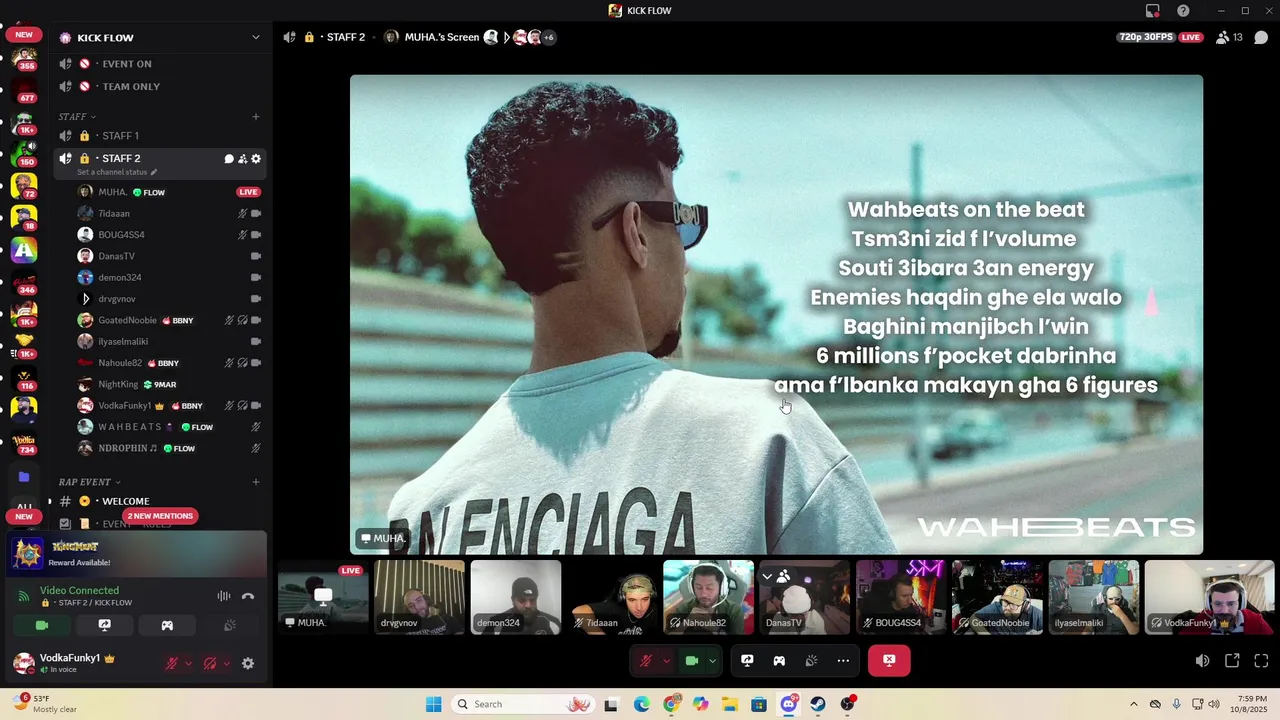The image size is (1280, 720).
Task: Jump to new messages with the top NEW badge
Action: [x=24, y=35]
